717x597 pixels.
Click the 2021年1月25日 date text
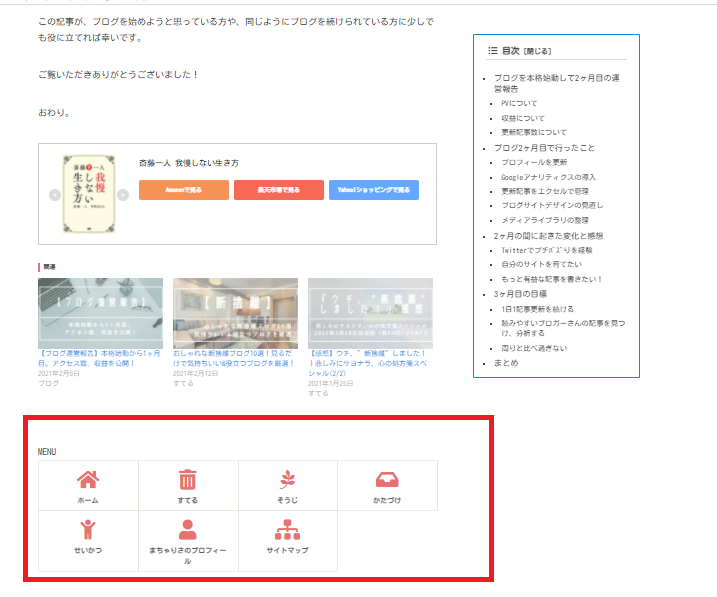tap(331, 384)
